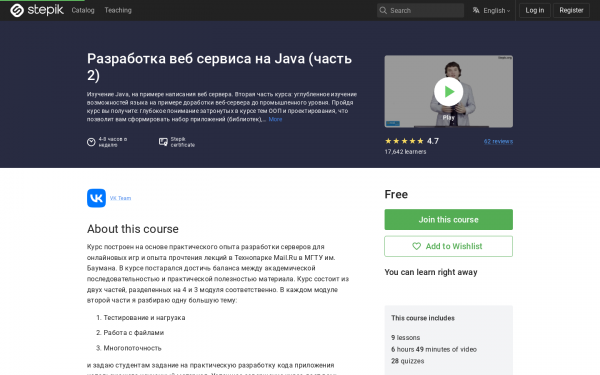This screenshot has height=375, width=600.
Task: Click the 28 quizzes text
Action: pos(408,361)
